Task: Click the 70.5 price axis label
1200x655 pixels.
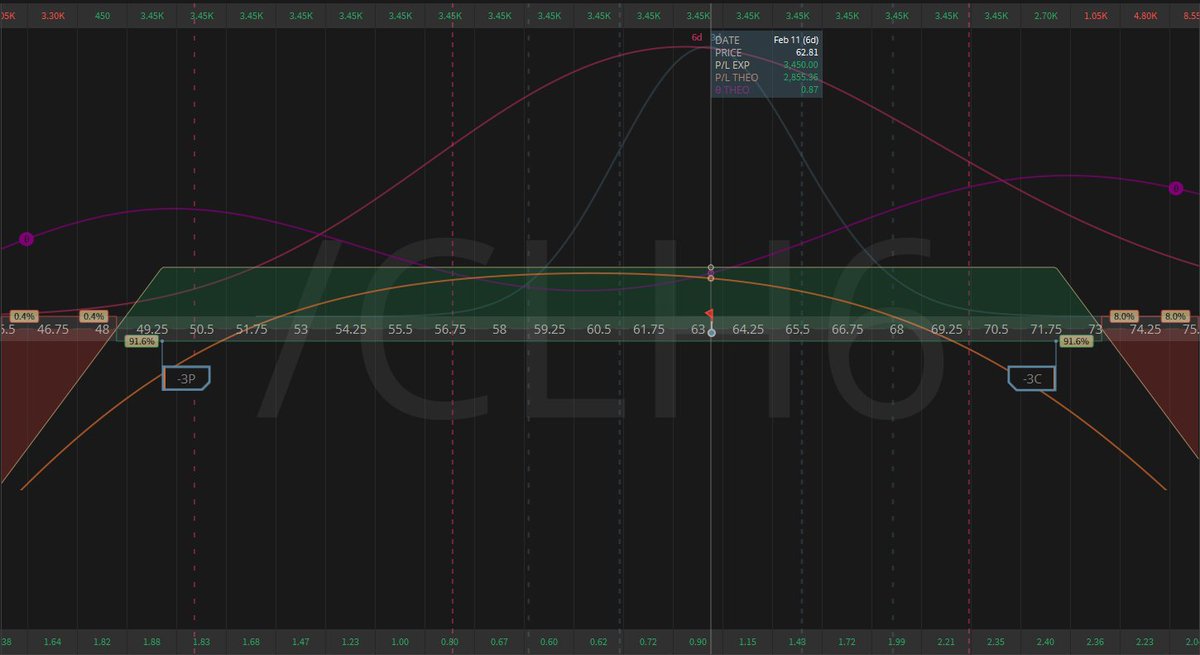Action: 996,328
